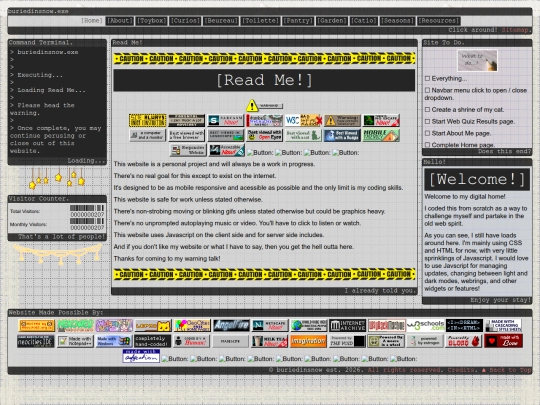Click the Mobile Friendly badge
540x405 pixels.
pyautogui.click(x=381, y=135)
